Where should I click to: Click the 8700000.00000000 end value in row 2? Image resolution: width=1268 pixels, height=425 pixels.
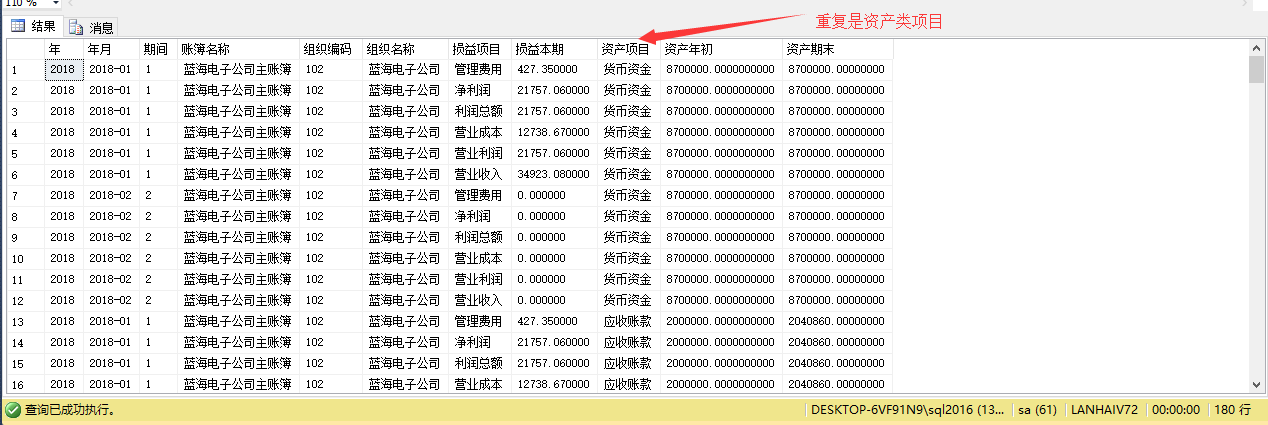(x=838, y=90)
